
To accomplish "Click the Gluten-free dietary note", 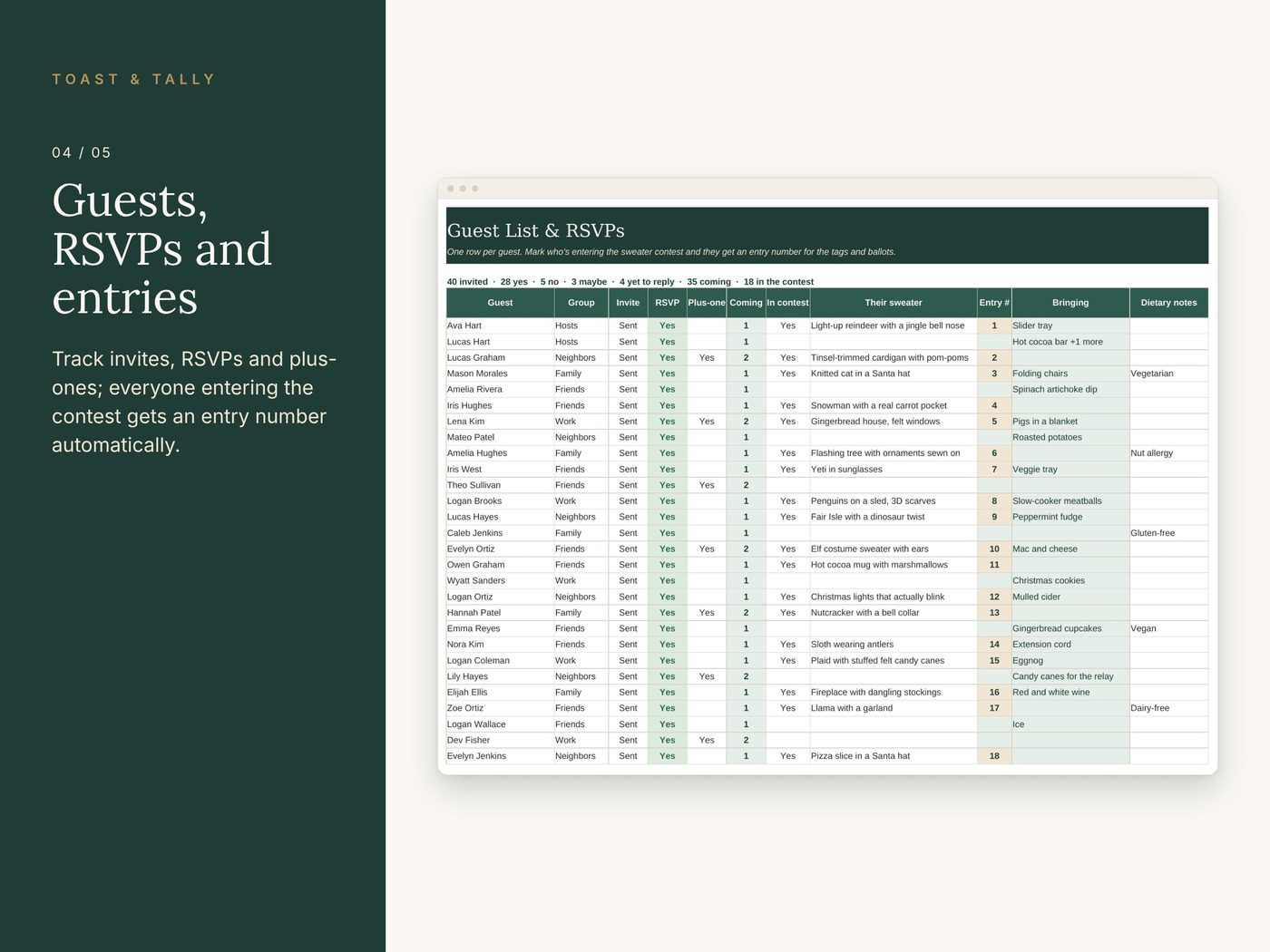I will tap(1168, 533).
